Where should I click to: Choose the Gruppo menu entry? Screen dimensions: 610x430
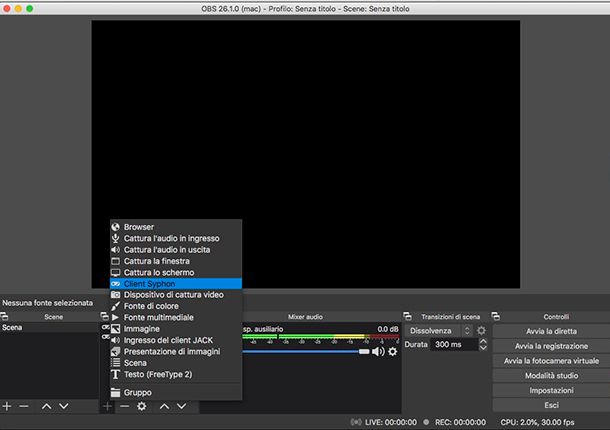pos(176,392)
